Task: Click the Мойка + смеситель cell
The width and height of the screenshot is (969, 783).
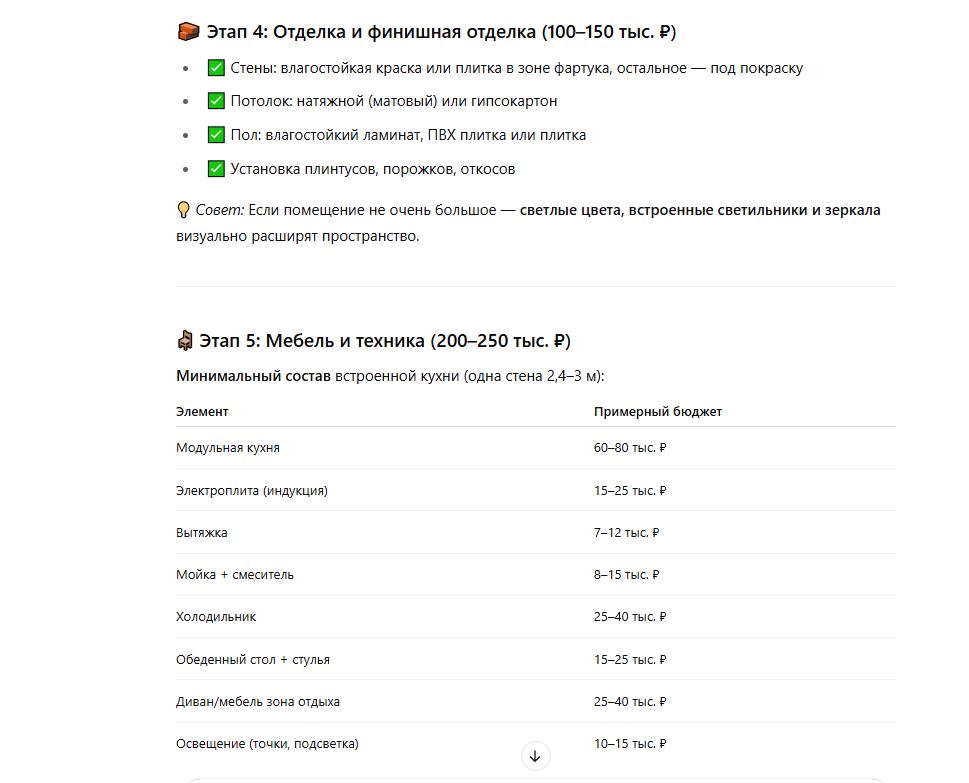Action: tap(235, 575)
